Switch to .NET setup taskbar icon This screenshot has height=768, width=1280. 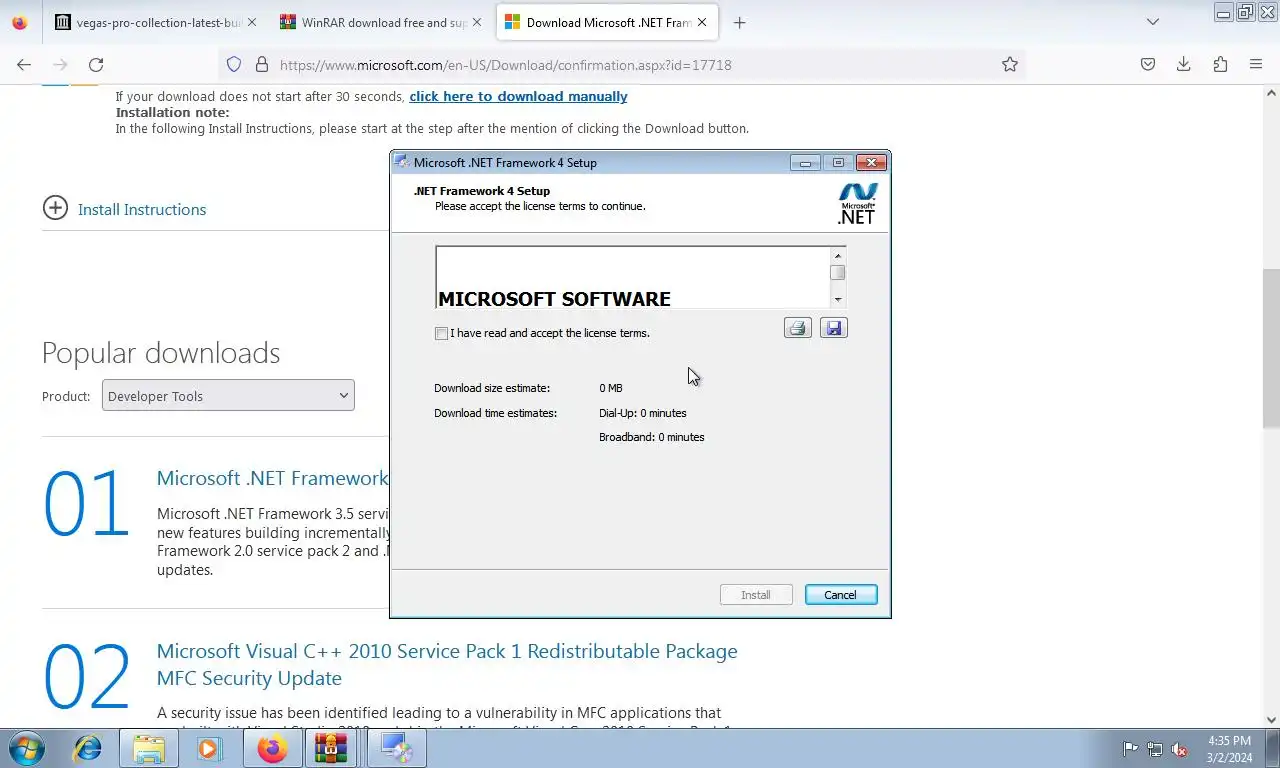[396, 748]
